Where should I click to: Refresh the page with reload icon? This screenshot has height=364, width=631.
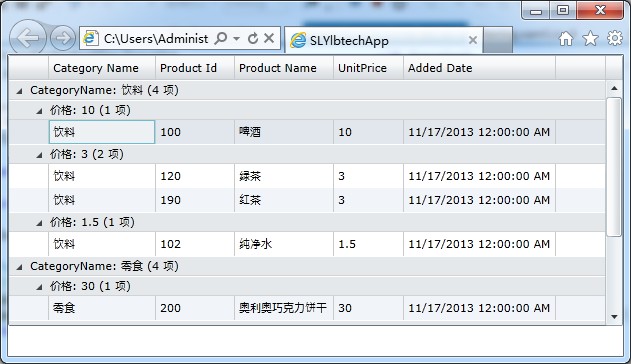coord(253,39)
